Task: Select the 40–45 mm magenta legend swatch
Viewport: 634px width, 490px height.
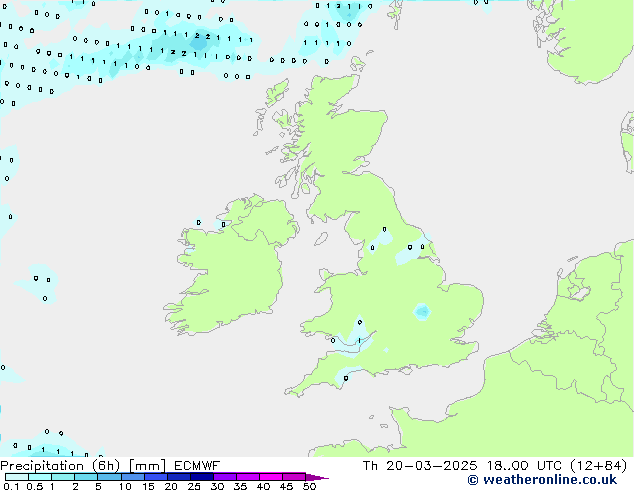Action: point(271,477)
